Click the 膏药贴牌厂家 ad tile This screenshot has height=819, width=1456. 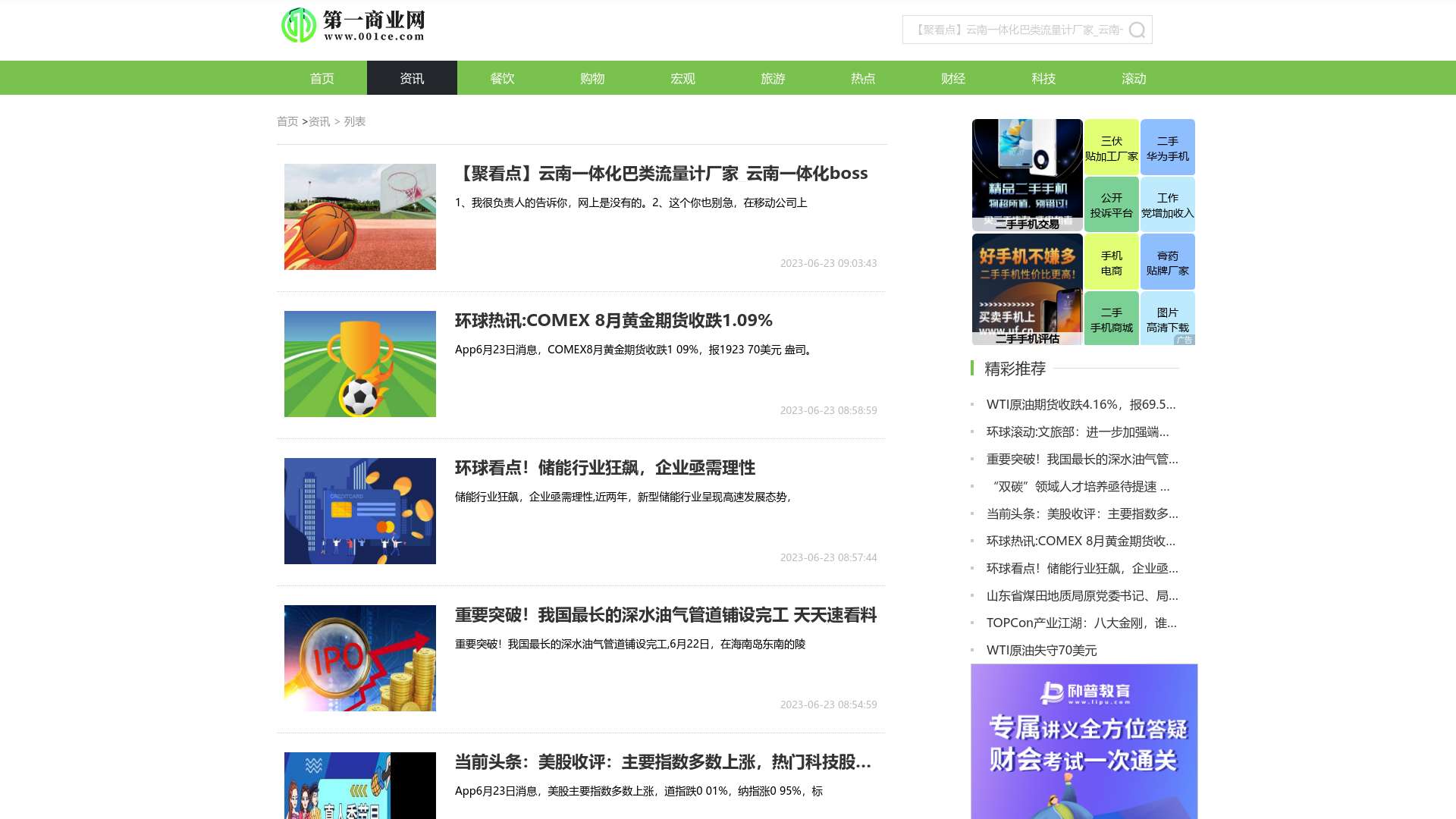1168,262
